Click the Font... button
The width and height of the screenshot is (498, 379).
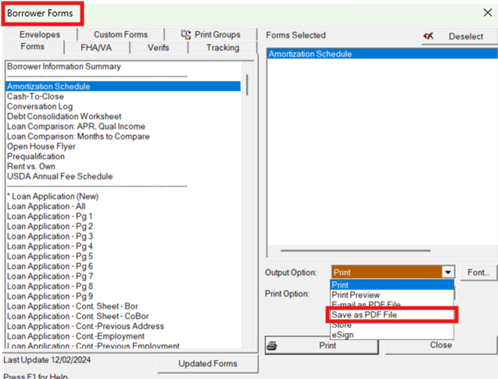click(x=478, y=273)
